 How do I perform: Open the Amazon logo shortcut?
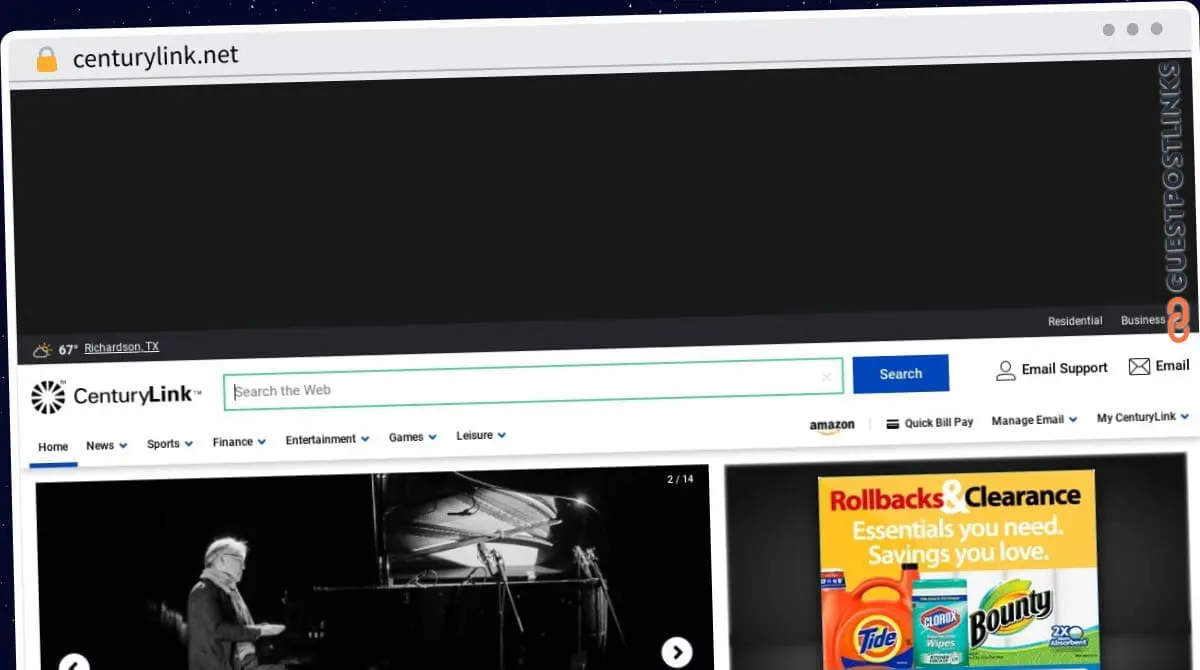(x=832, y=426)
